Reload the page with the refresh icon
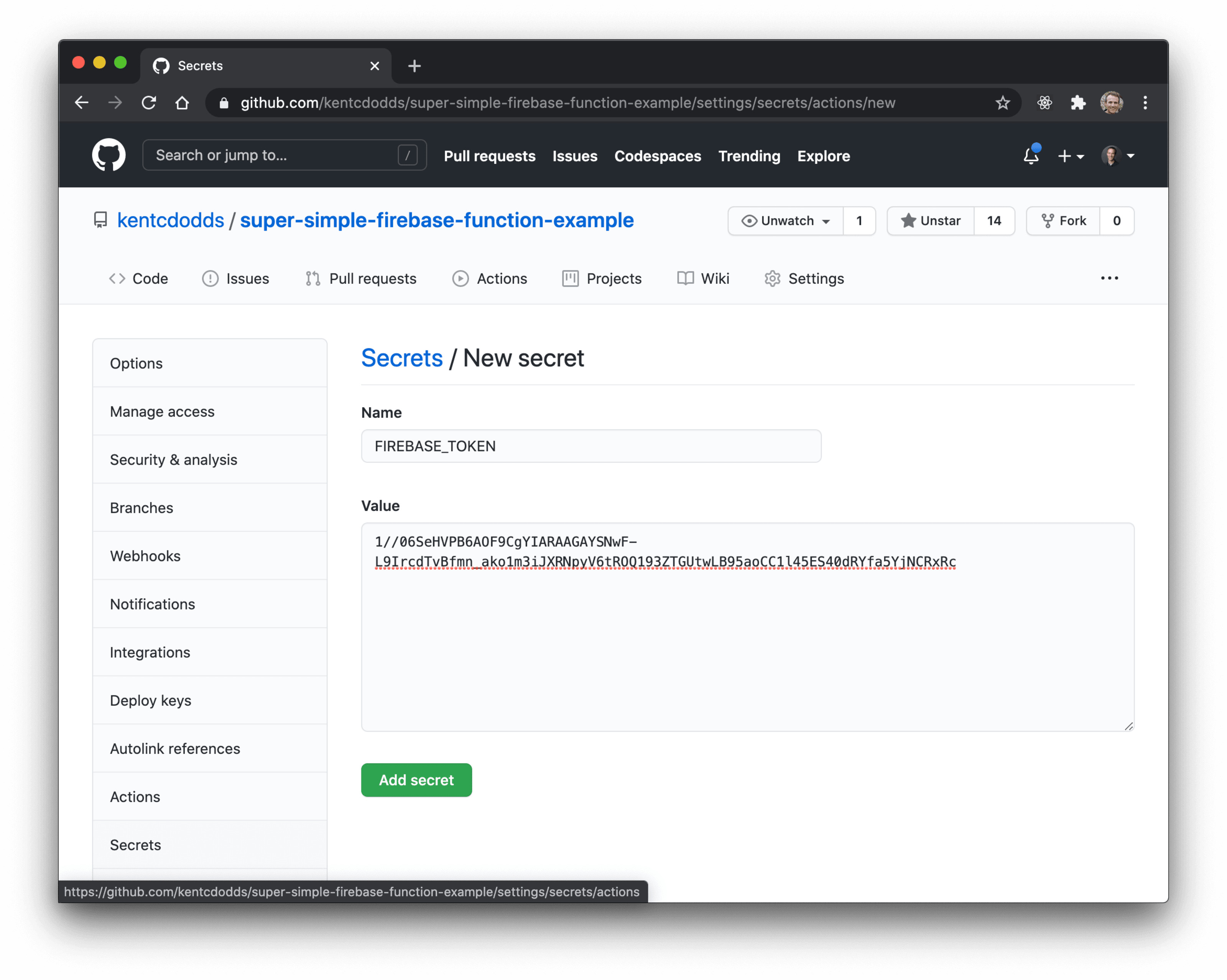The height and width of the screenshot is (980, 1227). click(x=149, y=103)
